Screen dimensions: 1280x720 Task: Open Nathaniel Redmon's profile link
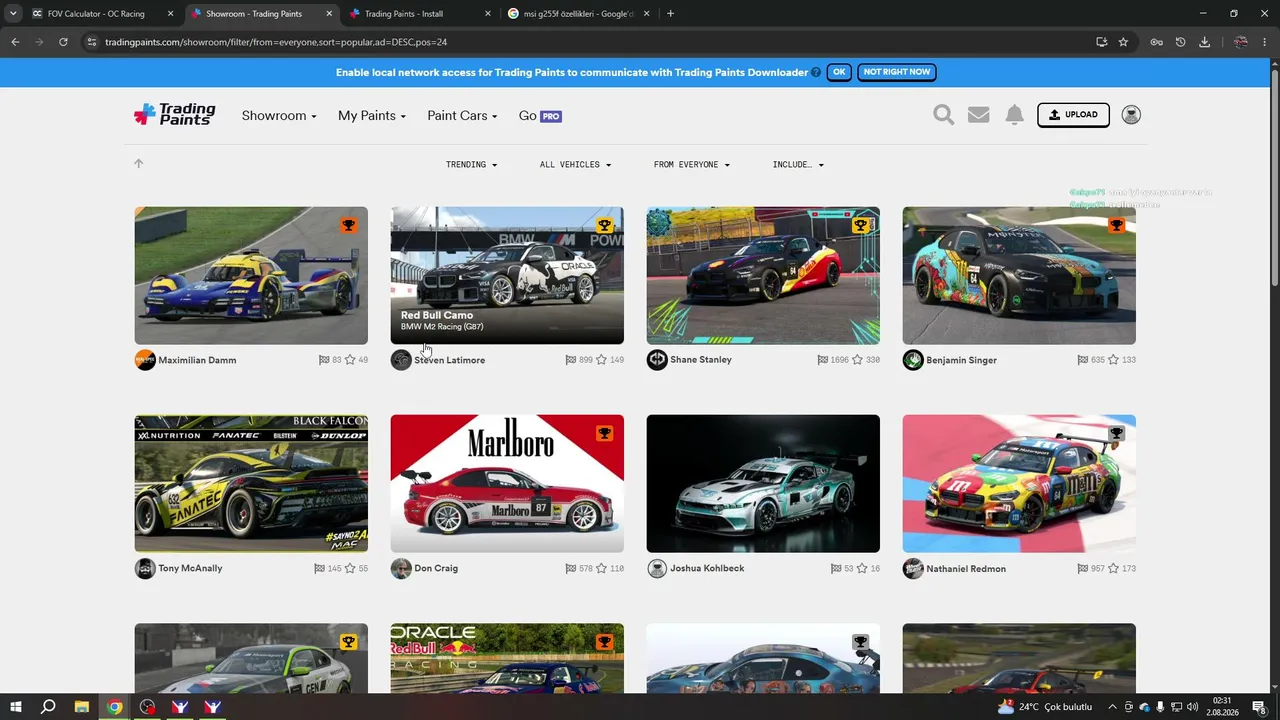click(x=966, y=568)
